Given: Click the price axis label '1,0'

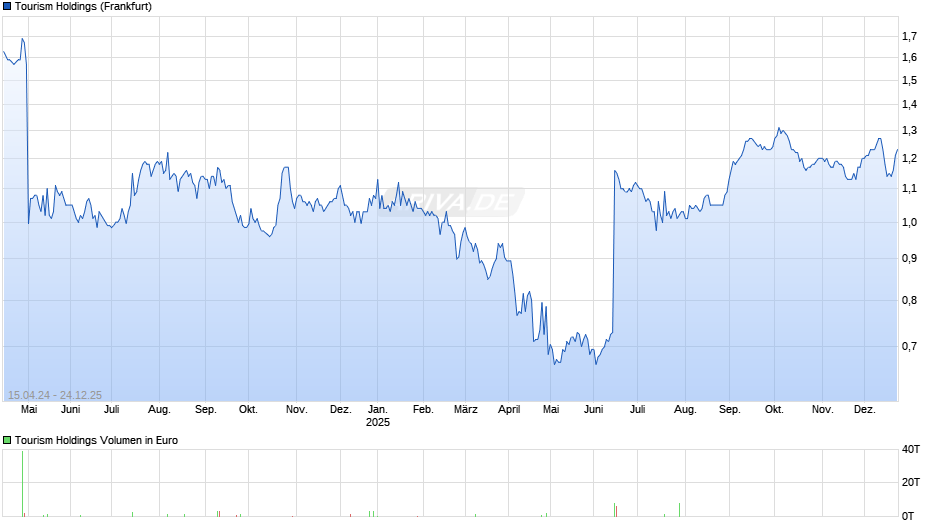Looking at the screenshot, I should 909,223.
